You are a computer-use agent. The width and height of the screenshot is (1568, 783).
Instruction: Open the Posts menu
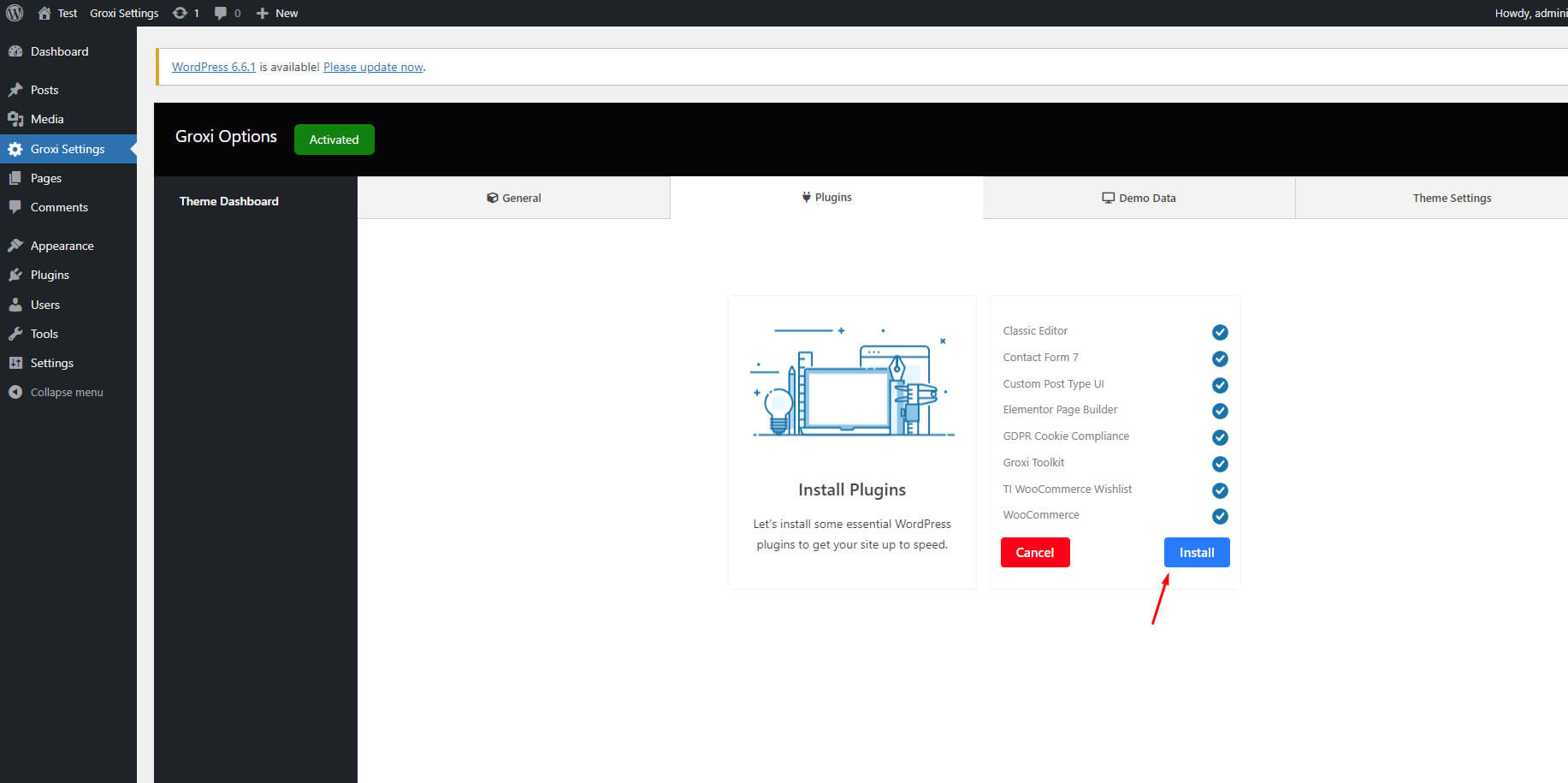pyautogui.click(x=68, y=90)
